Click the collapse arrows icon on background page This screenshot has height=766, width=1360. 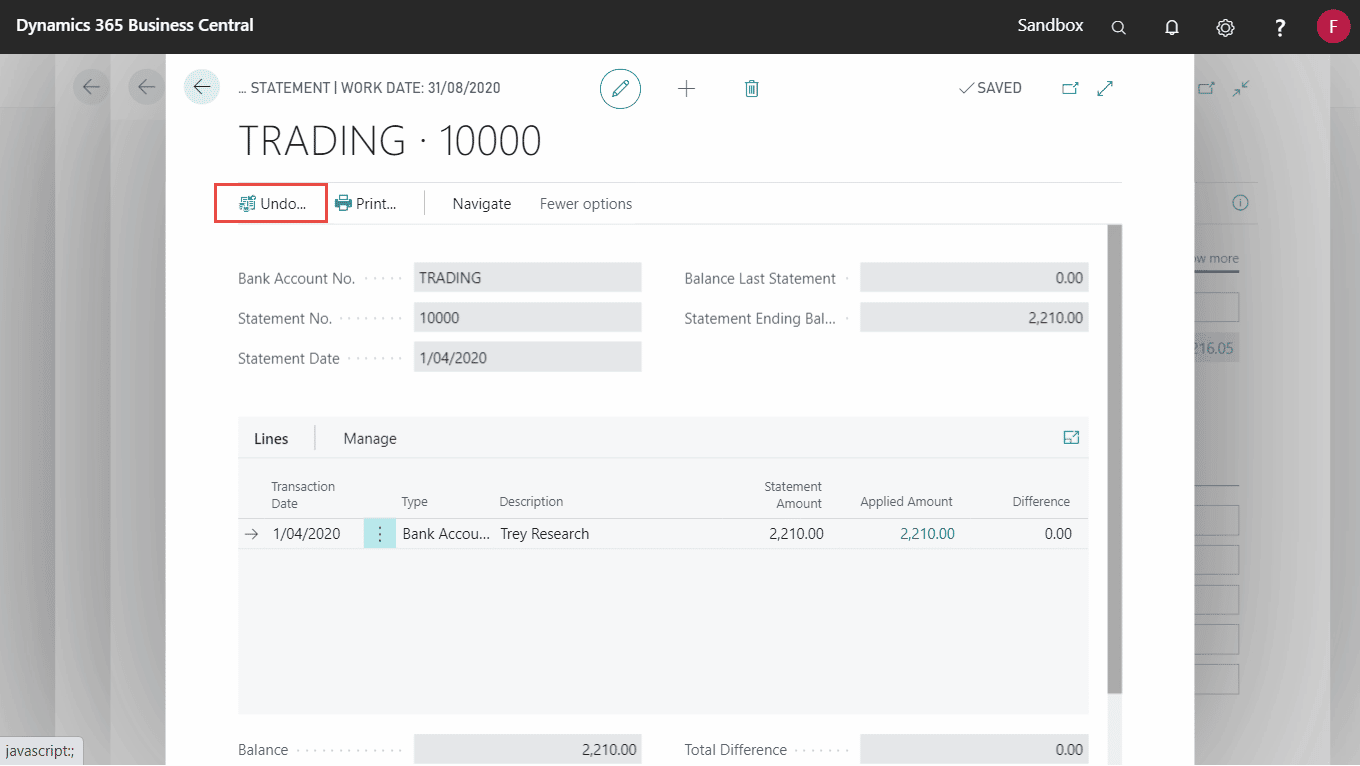pyautogui.click(x=1241, y=88)
